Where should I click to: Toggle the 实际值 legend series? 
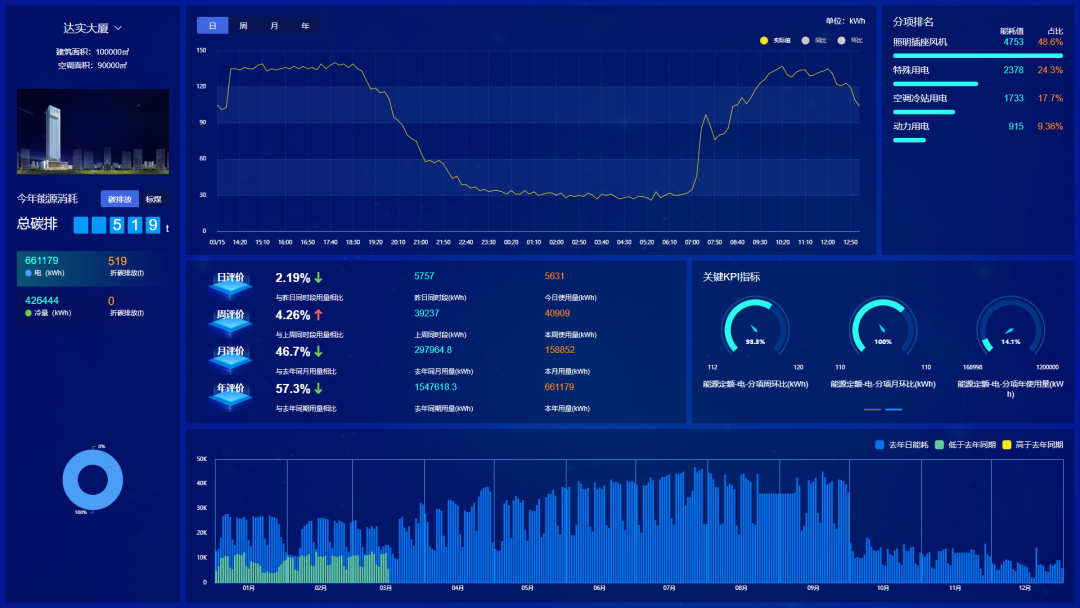(x=775, y=40)
